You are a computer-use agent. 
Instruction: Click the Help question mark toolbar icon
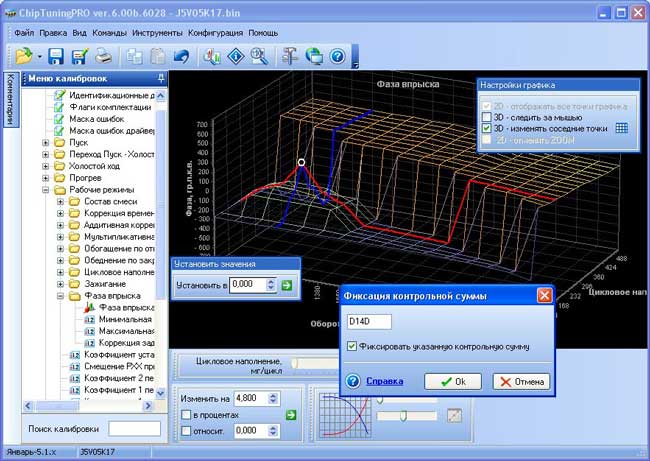click(x=337, y=56)
